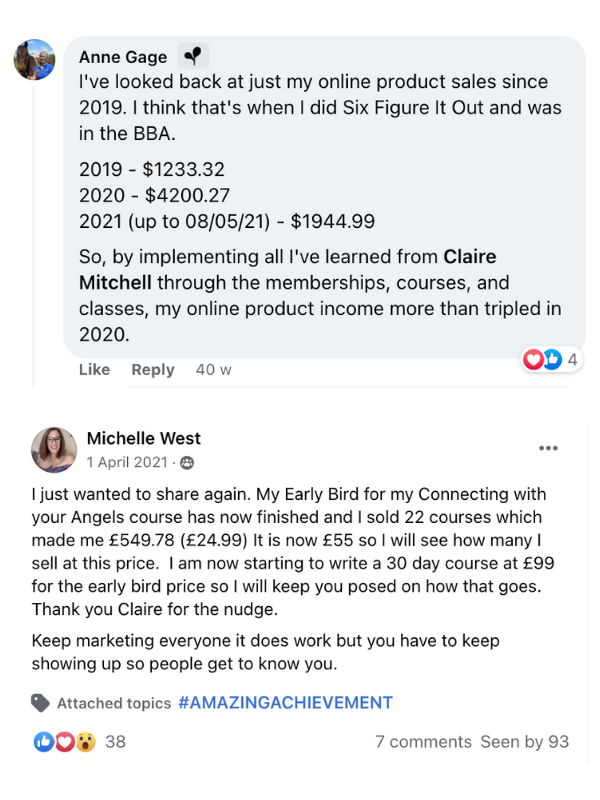This screenshot has width=600, height=800.
Task: Click the rising contributor badge beside Anne Gage
Action: pos(192,57)
